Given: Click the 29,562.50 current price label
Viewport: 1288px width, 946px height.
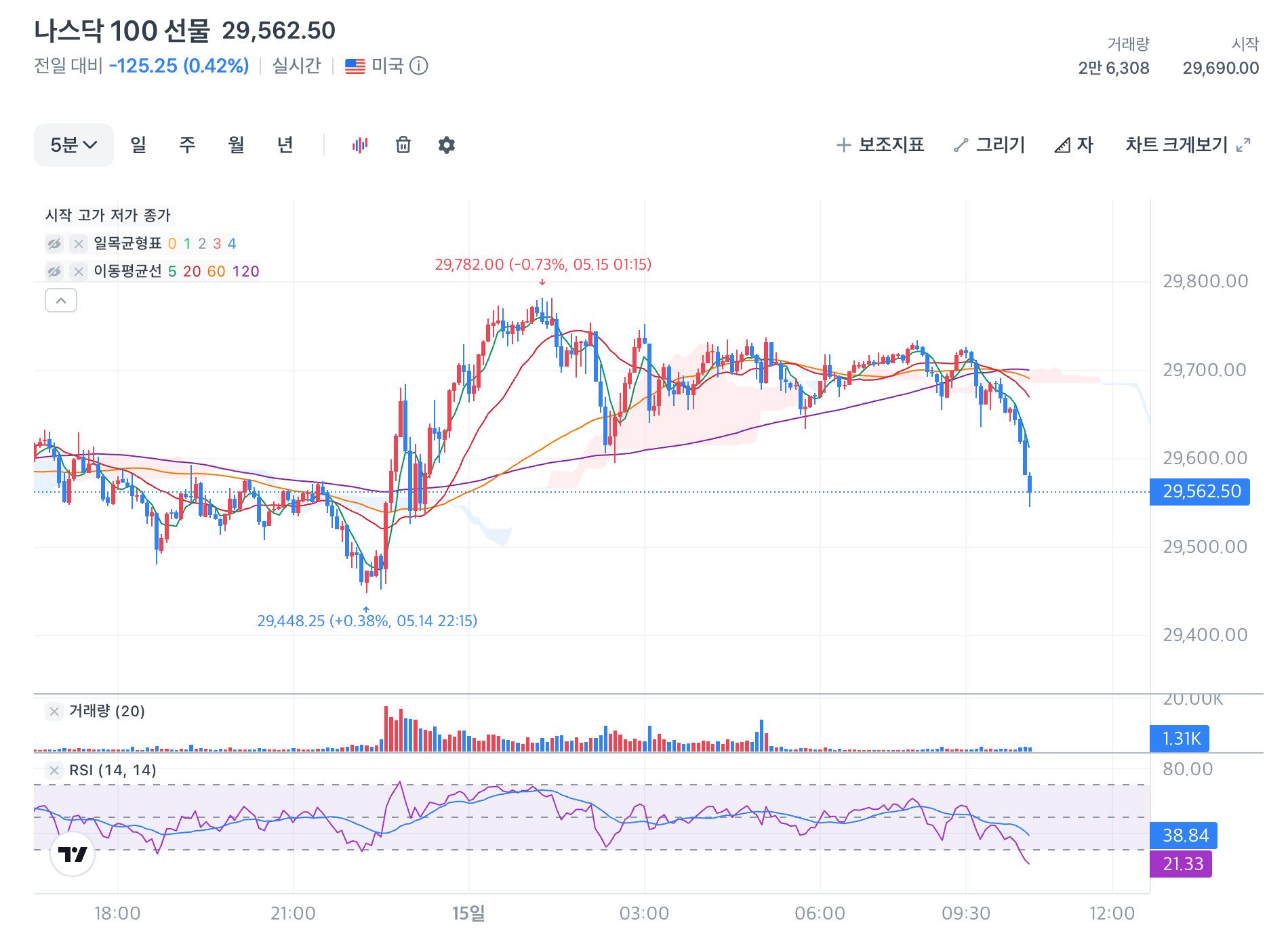Looking at the screenshot, I should 1200,492.
